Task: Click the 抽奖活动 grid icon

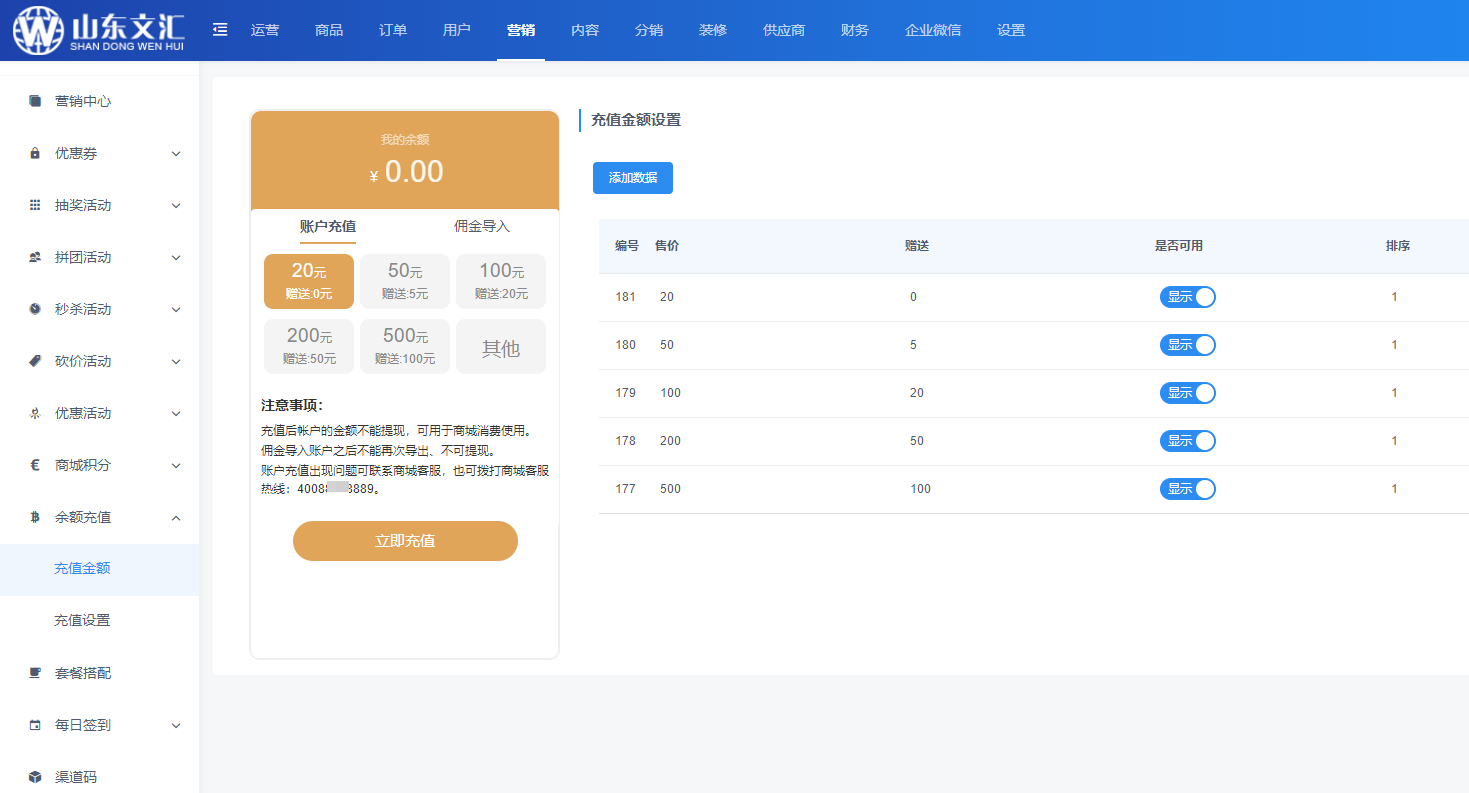Action: (35, 205)
